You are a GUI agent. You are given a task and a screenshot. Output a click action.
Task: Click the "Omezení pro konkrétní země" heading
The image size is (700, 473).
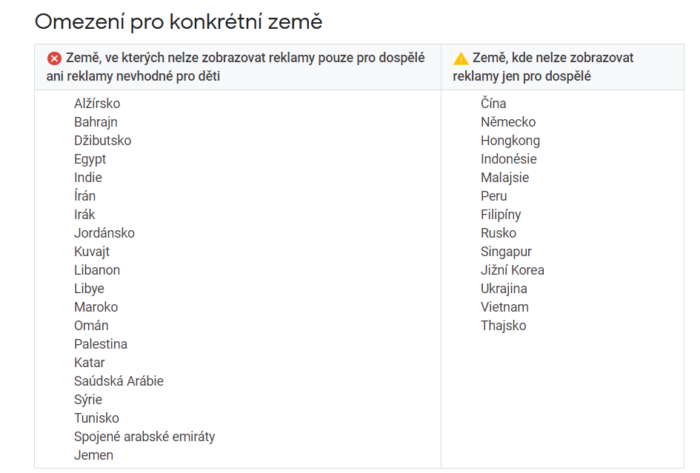pos(179,21)
